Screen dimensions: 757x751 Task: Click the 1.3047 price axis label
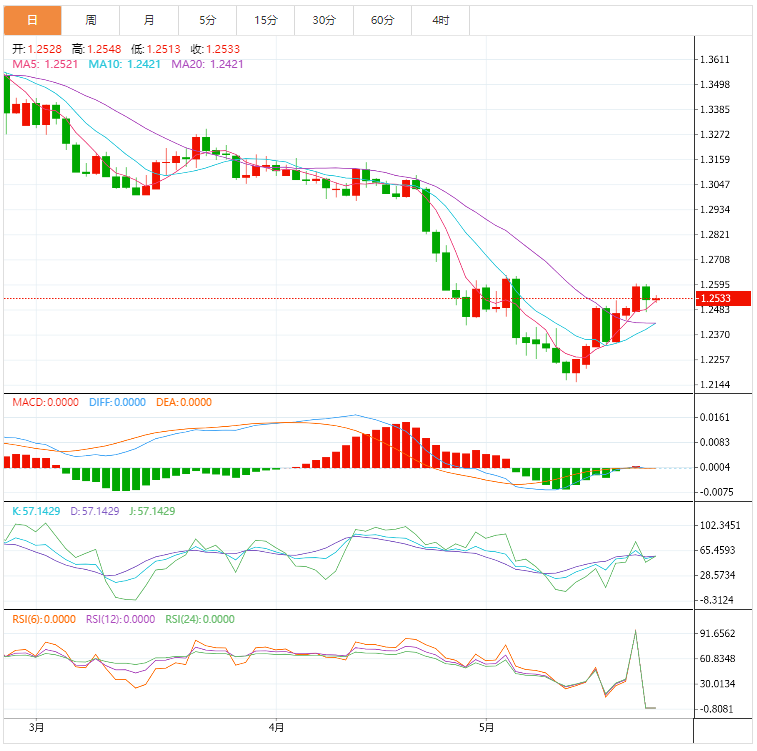pos(715,184)
